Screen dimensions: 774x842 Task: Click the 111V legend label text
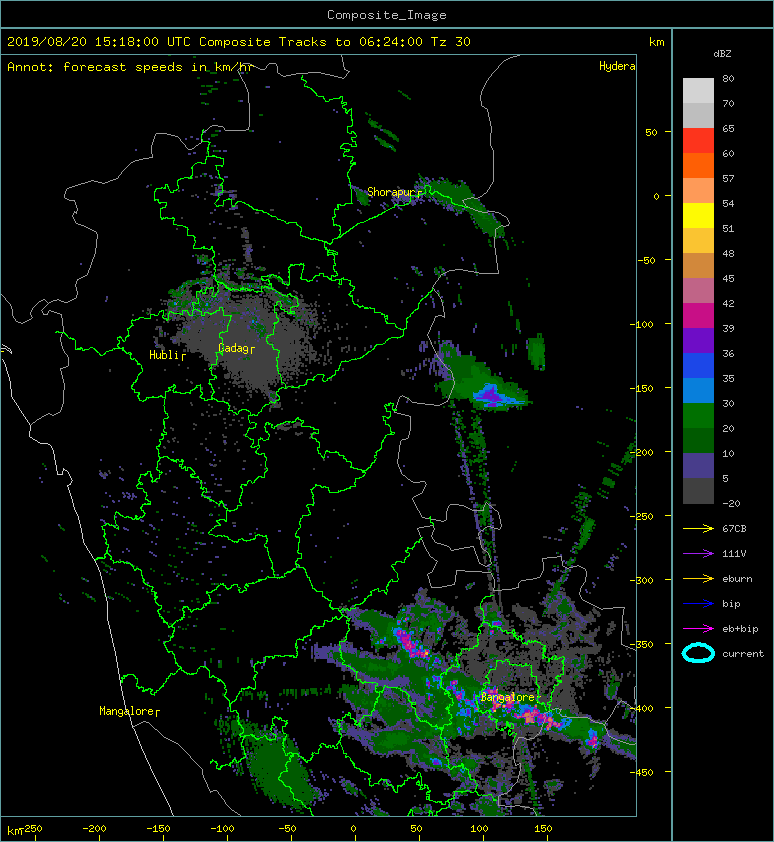point(734,554)
